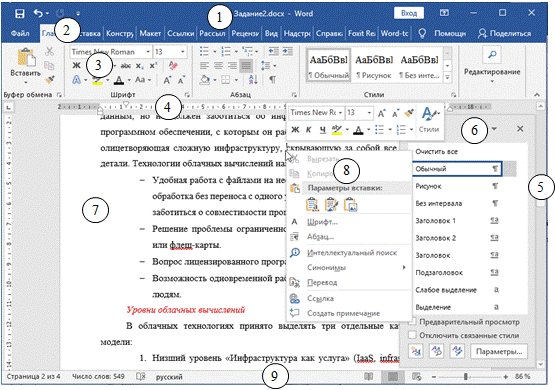Switch to the Макет tab
The width and height of the screenshot is (555, 390).
150,33
